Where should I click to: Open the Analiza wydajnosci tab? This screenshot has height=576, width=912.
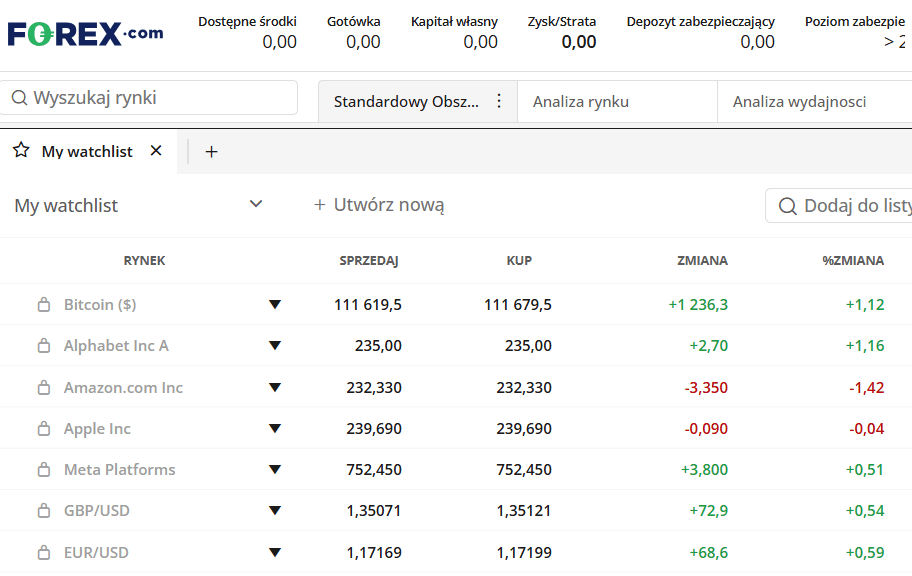click(815, 102)
